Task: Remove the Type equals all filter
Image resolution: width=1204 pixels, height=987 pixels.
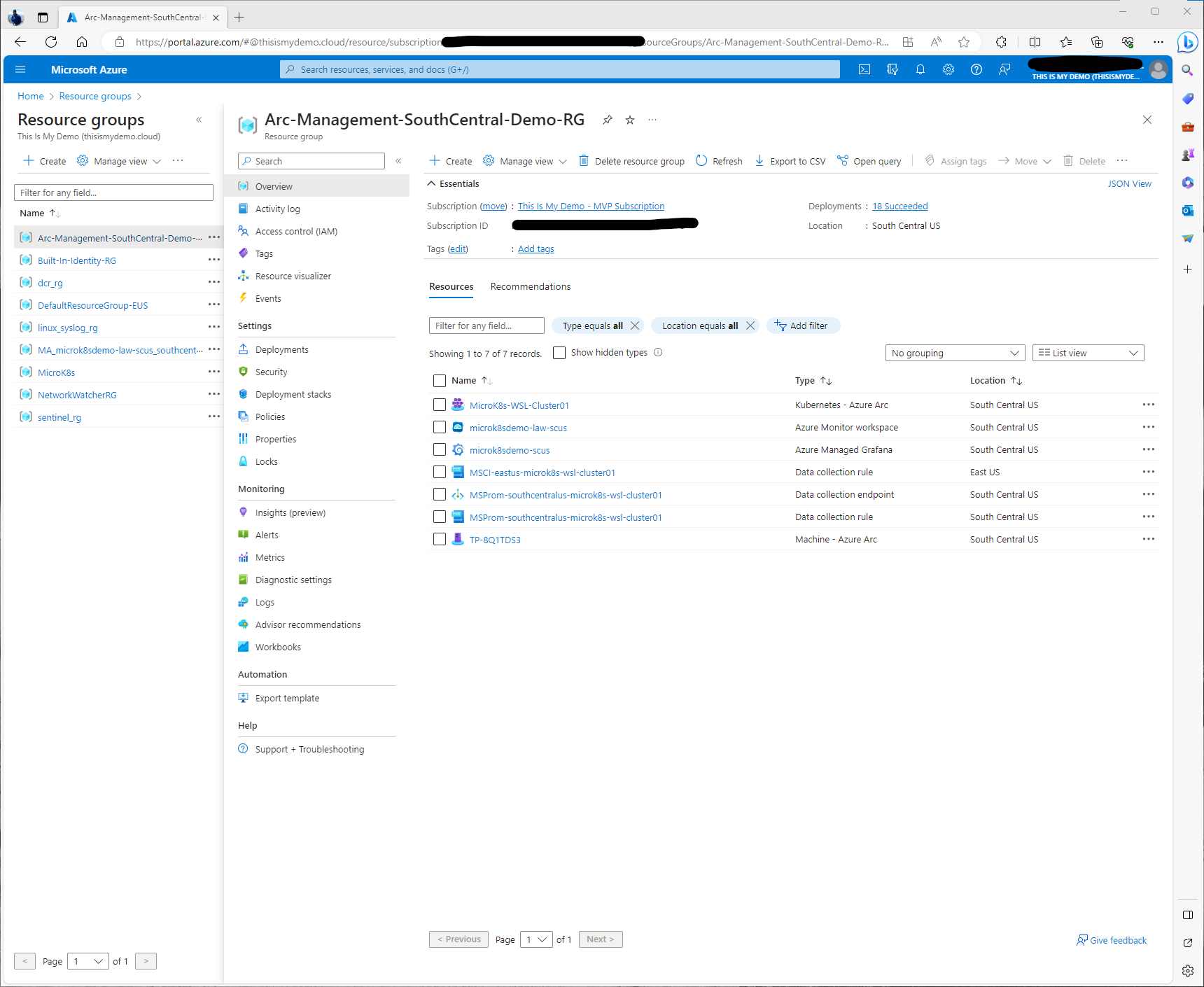Action: [635, 325]
